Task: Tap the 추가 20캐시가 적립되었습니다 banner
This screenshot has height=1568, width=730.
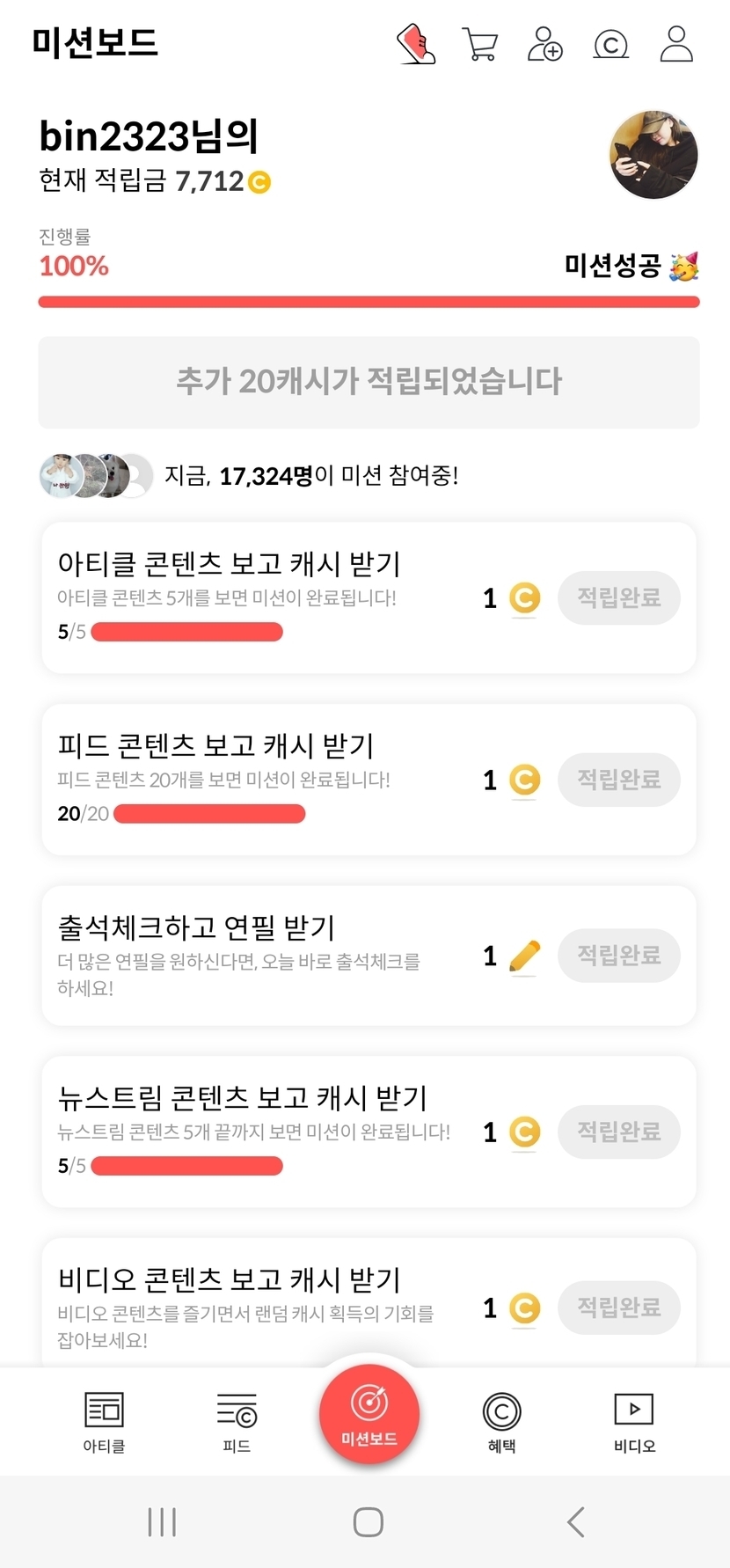Action: click(369, 382)
